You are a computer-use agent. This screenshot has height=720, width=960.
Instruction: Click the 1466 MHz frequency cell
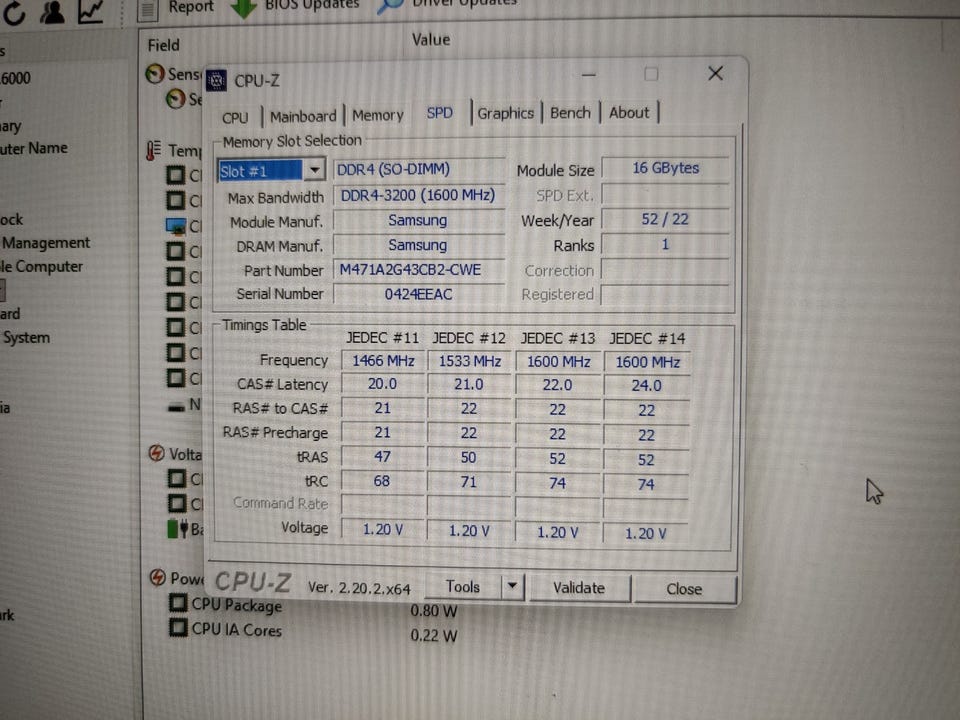click(x=383, y=361)
